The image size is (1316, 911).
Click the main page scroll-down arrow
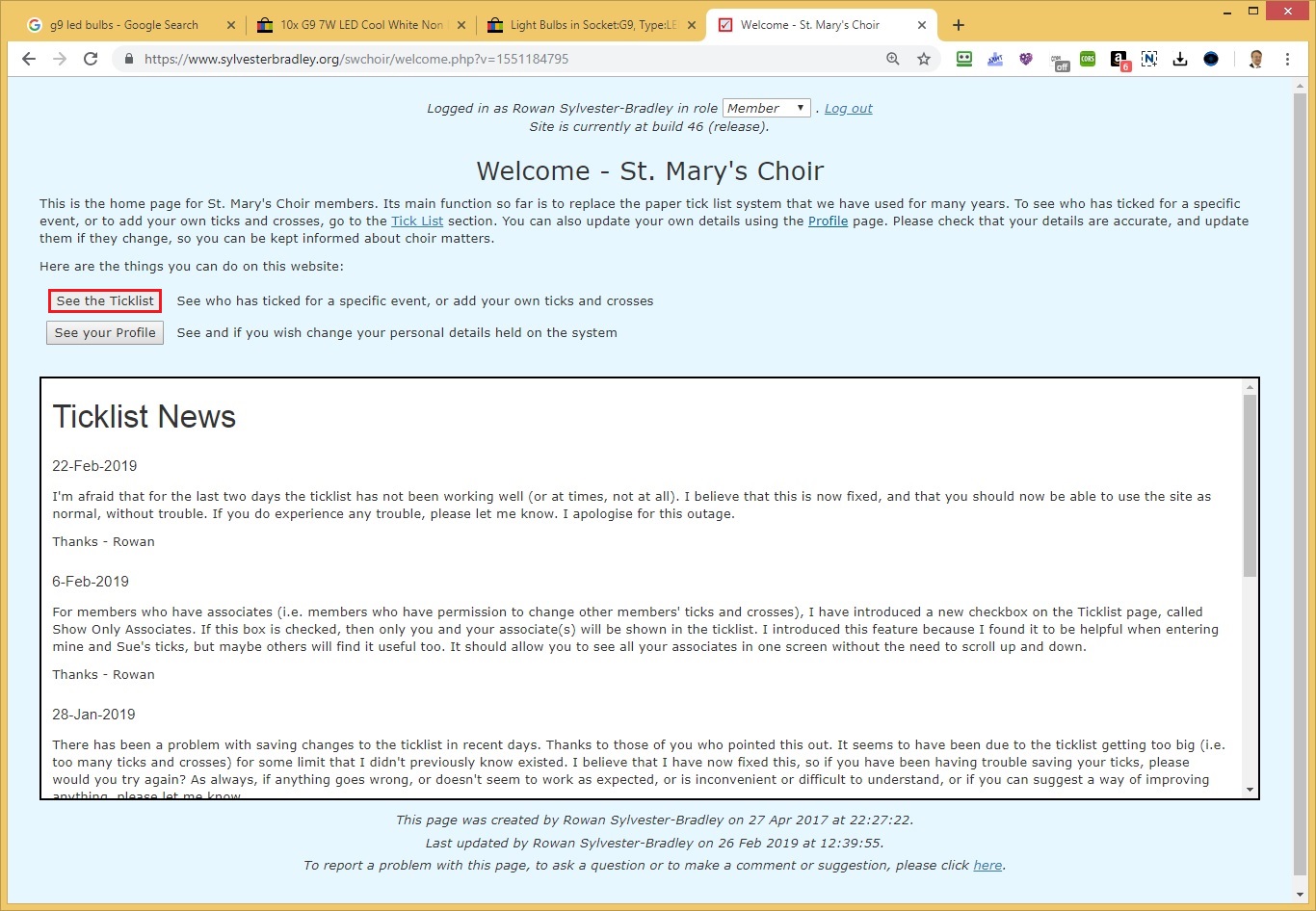[x=1301, y=896]
